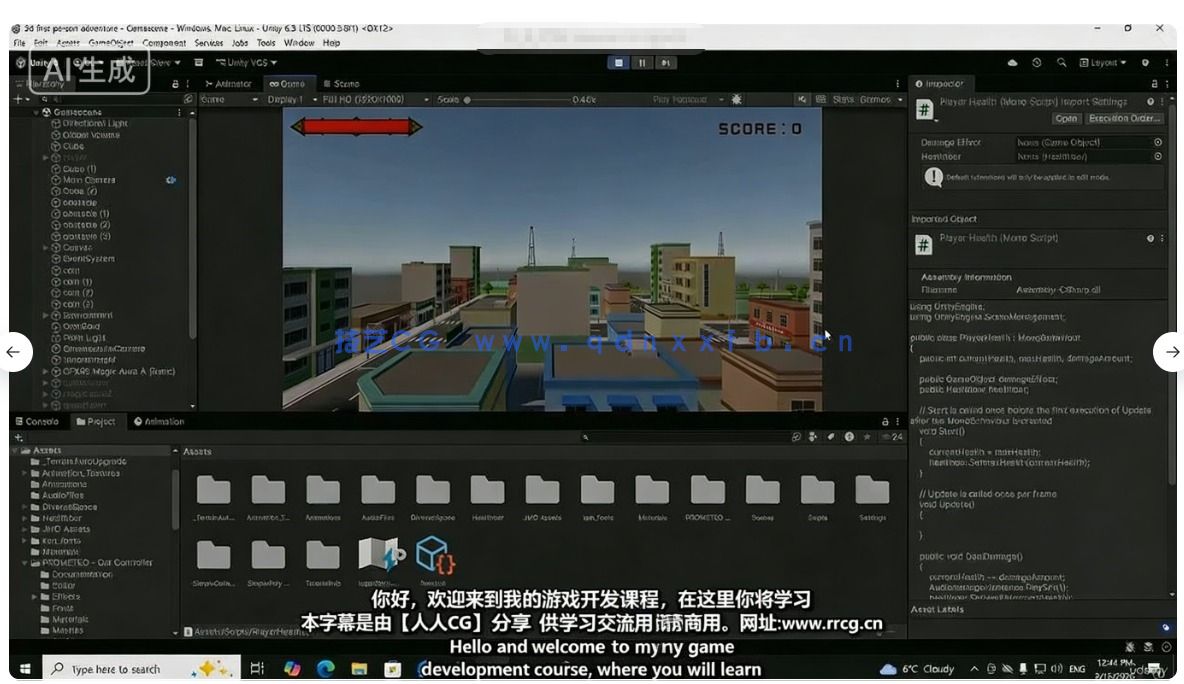This screenshot has width=1184, height=684.
Task: Click the Pause playback button
Action: click(641, 62)
